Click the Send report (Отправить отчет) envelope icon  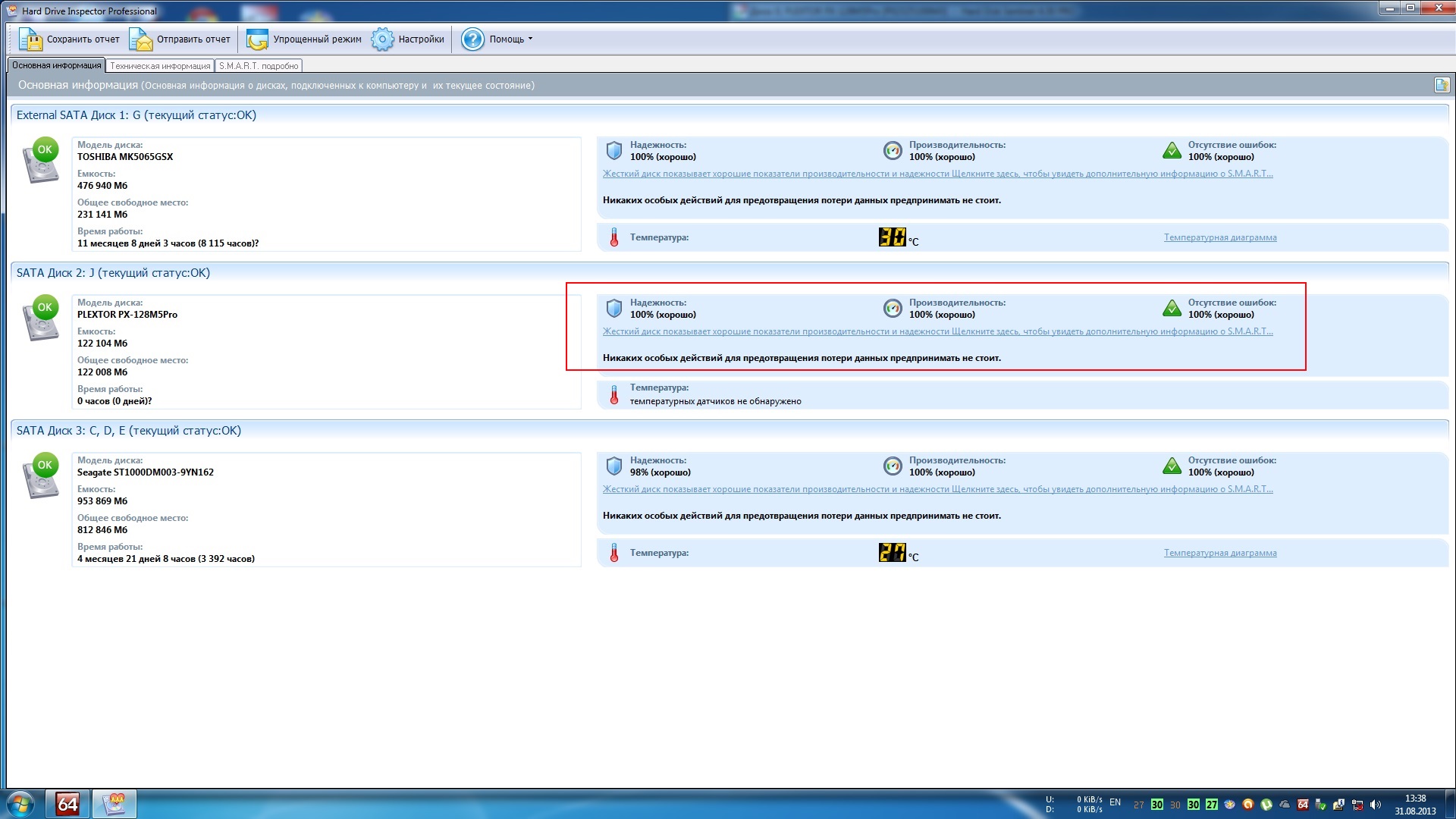click(x=141, y=39)
